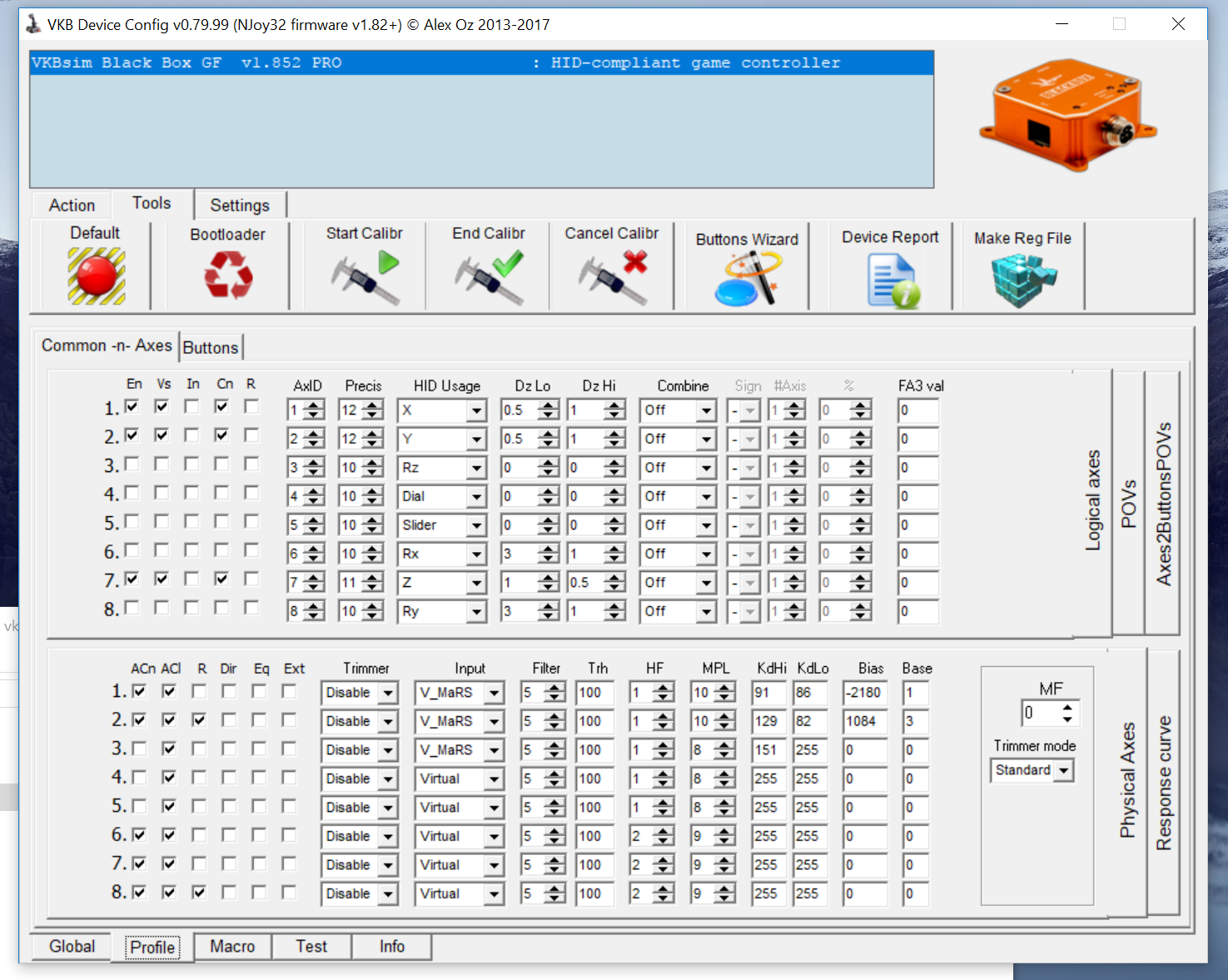The width and height of the screenshot is (1228, 980).
Task: Open the Info bottom tab
Action: pyautogui.click(x=391, y=947)
